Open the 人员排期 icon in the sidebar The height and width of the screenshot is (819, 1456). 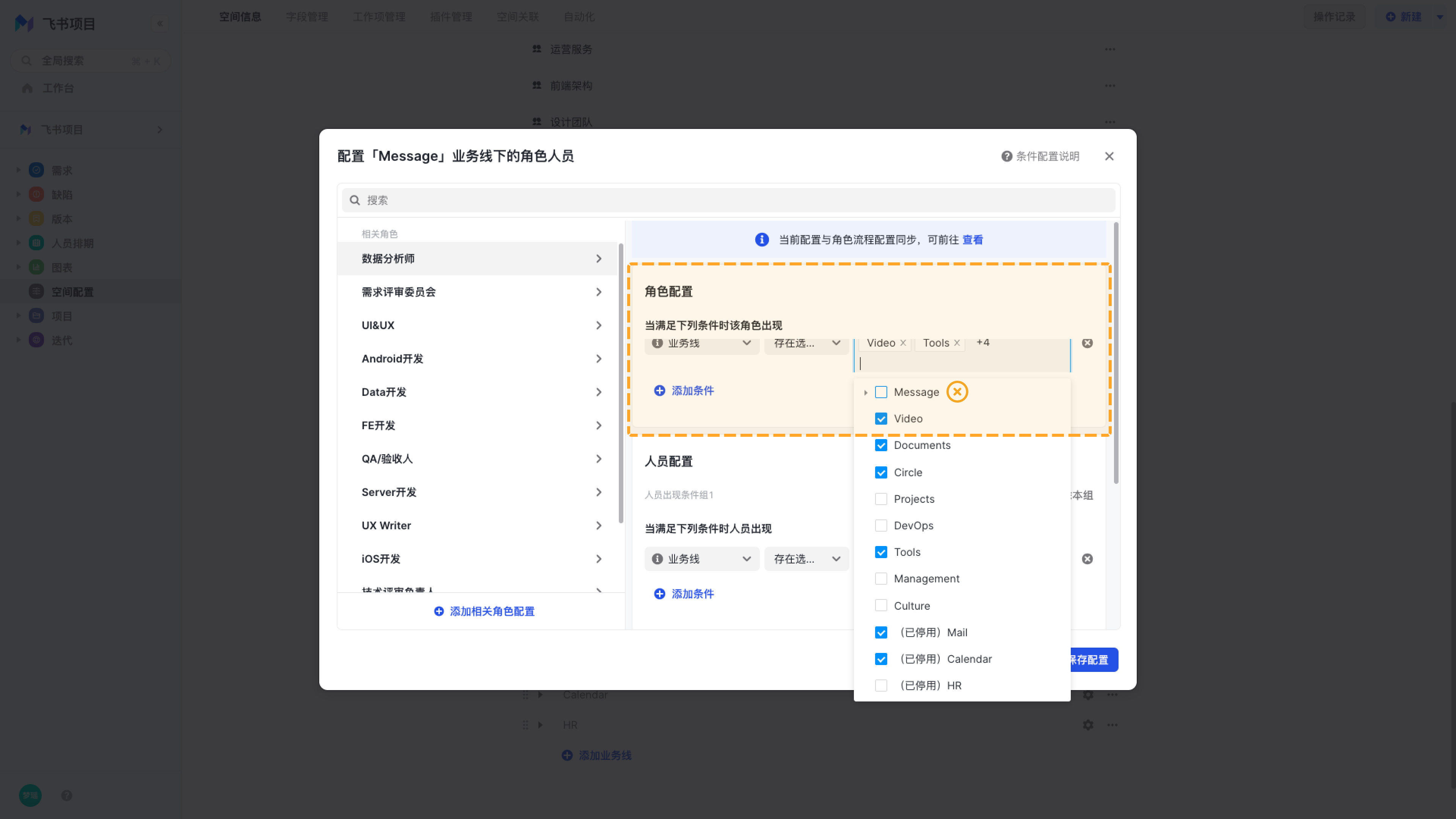pos(36,243)
